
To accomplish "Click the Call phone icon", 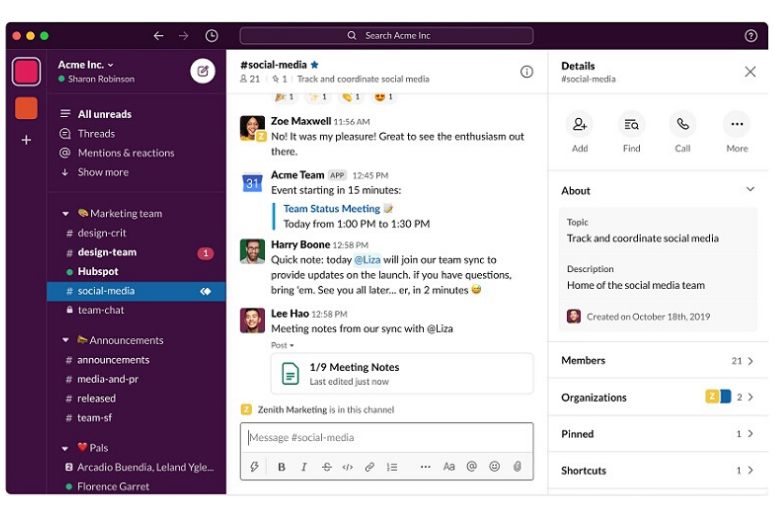I will (682, 125).
